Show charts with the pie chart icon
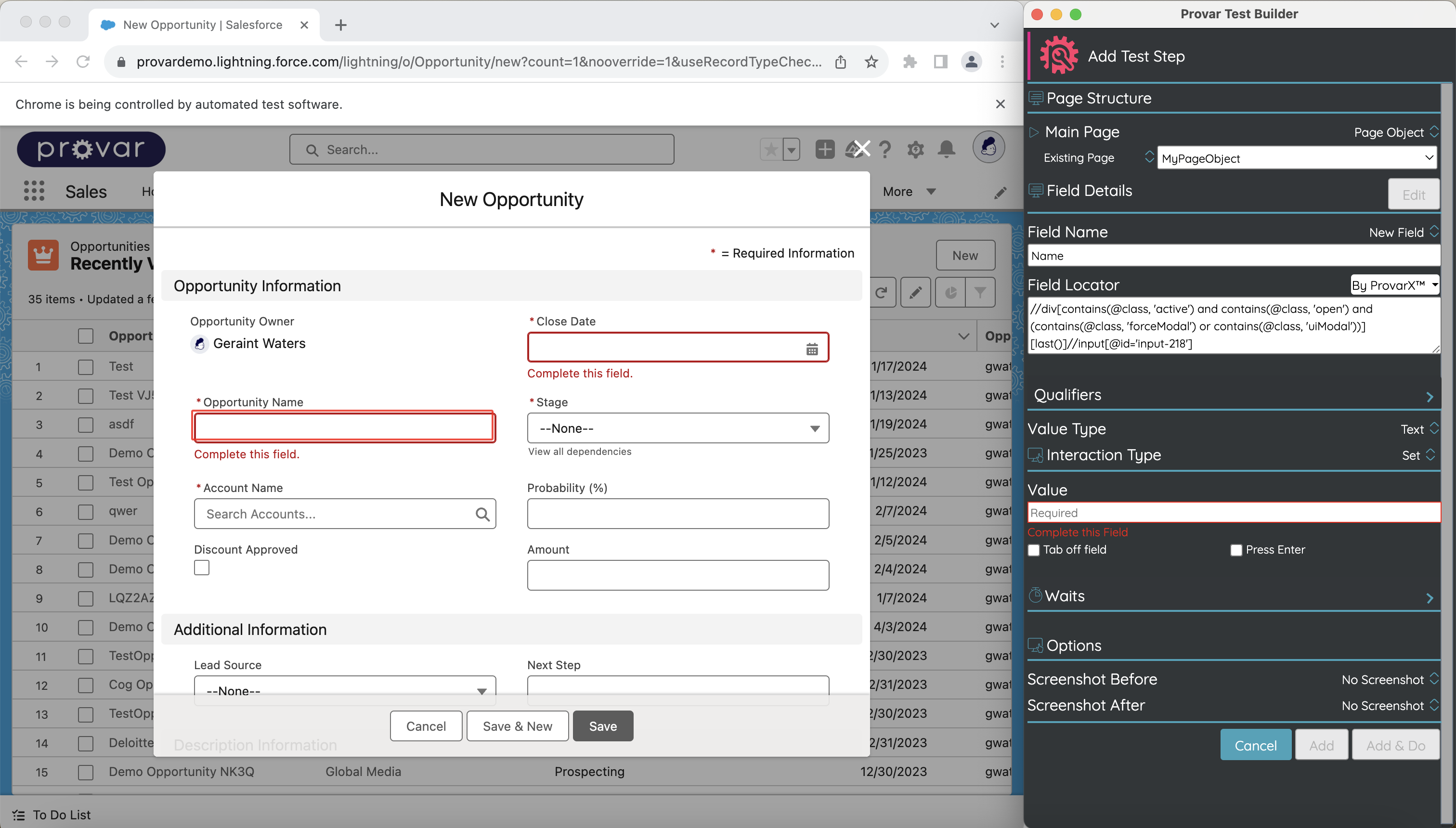Screen dimensions: 1456x828 pos(950,292)
